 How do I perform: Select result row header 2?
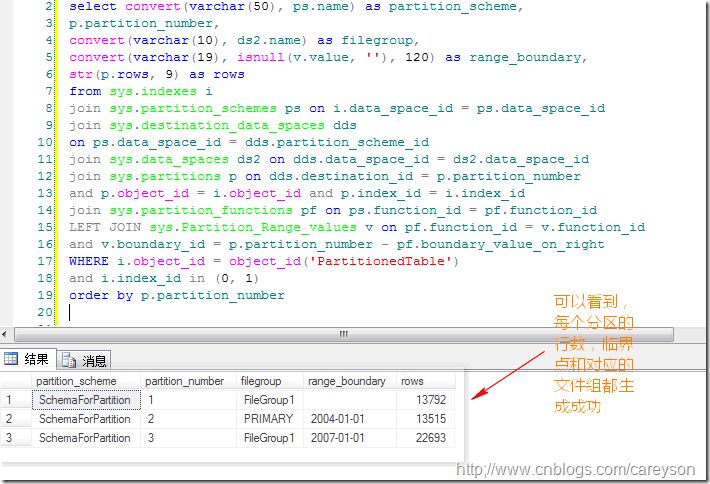click(x=16, y=419)
